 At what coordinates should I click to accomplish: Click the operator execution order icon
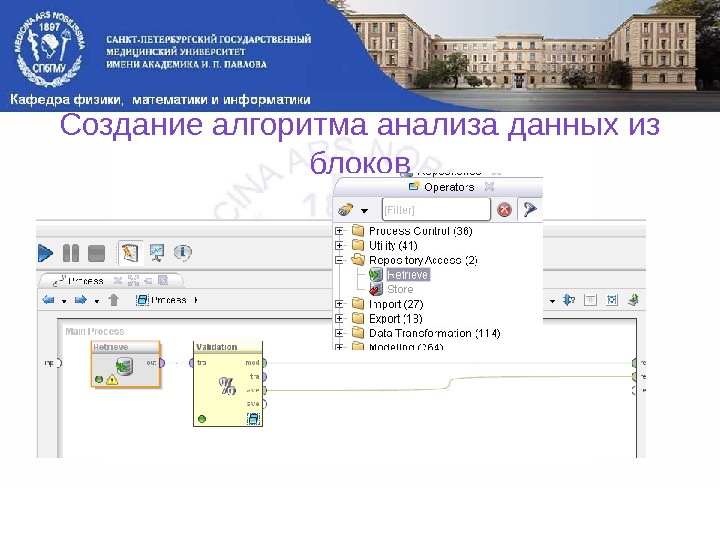(569, 300)
